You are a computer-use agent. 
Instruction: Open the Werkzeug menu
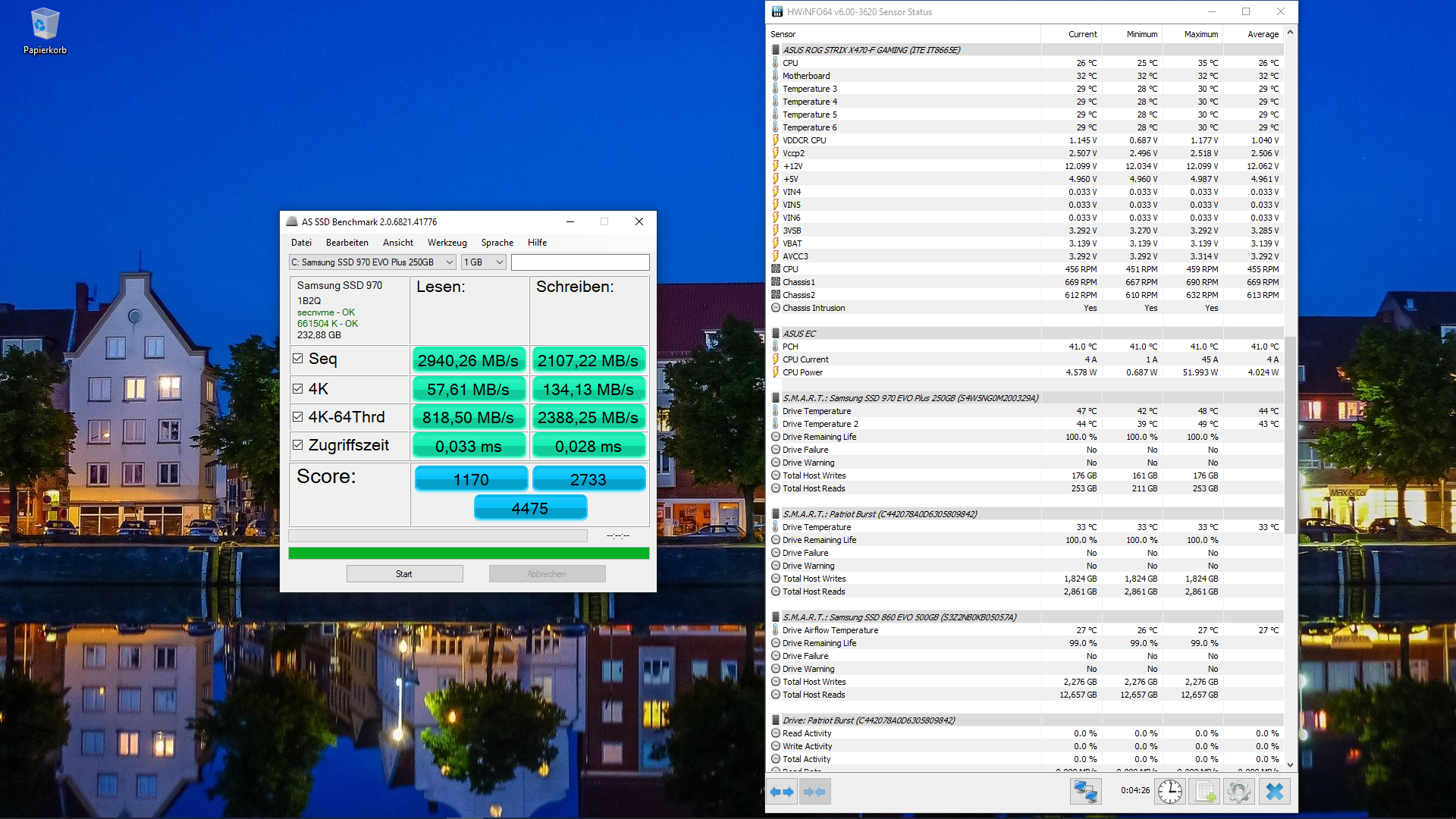[x=447, y=243]
